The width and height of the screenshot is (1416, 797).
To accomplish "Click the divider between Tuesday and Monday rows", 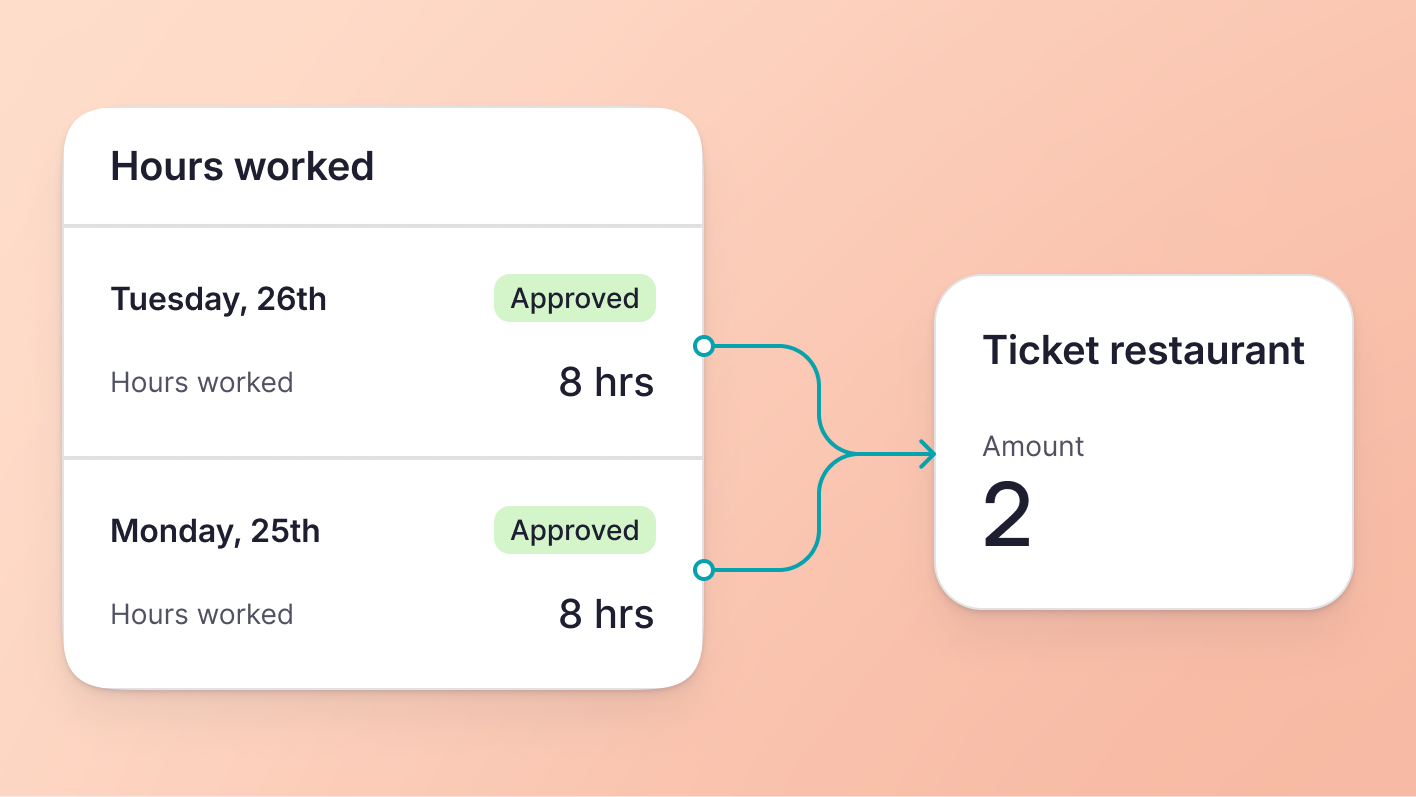I will coord(383,458).
